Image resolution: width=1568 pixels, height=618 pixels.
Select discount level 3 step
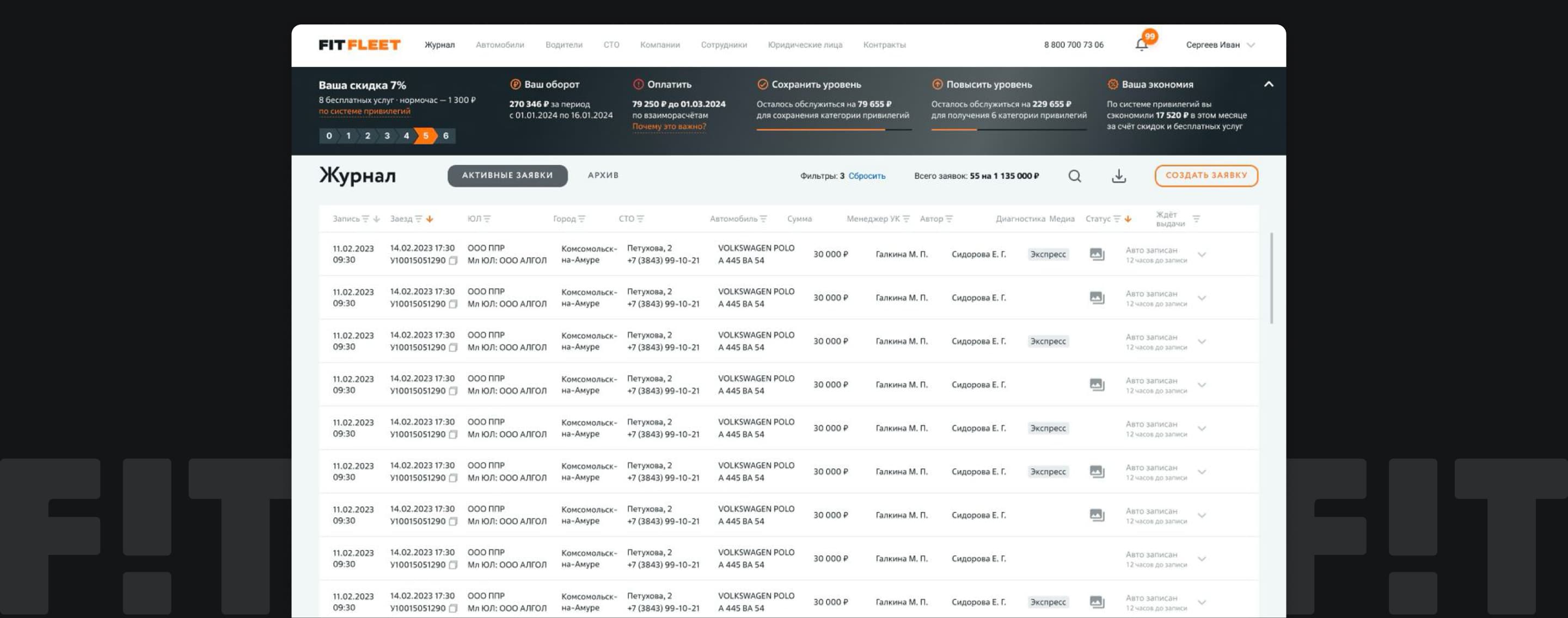tap(387, 135)
